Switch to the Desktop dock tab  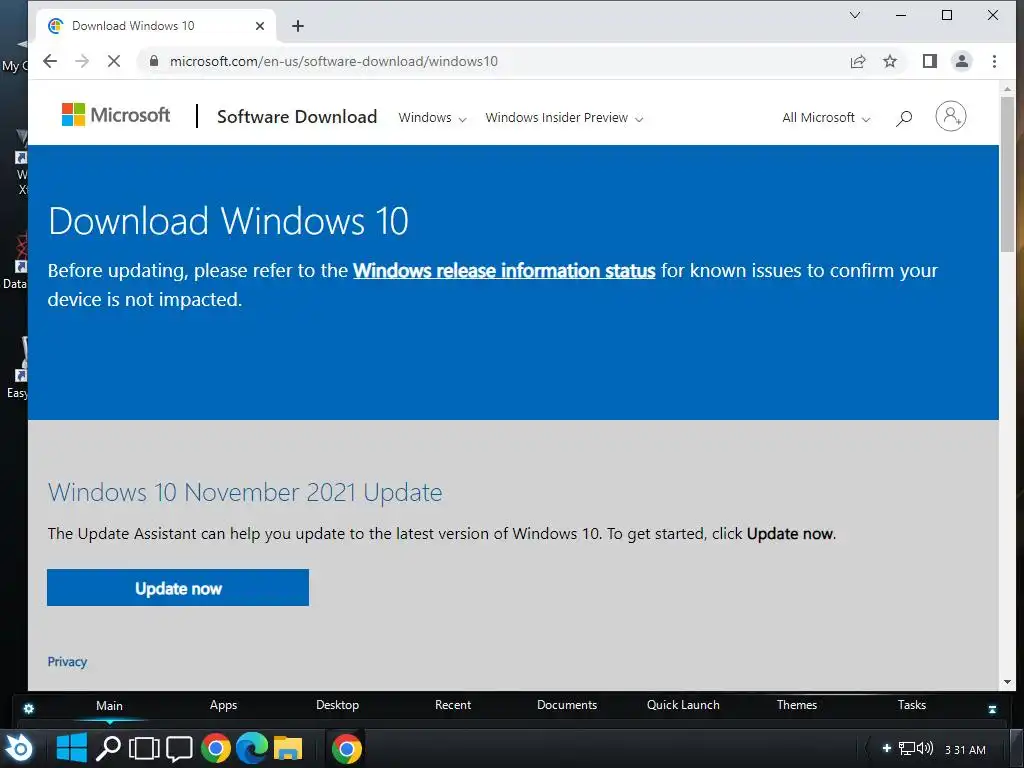(x=338, y=705)
